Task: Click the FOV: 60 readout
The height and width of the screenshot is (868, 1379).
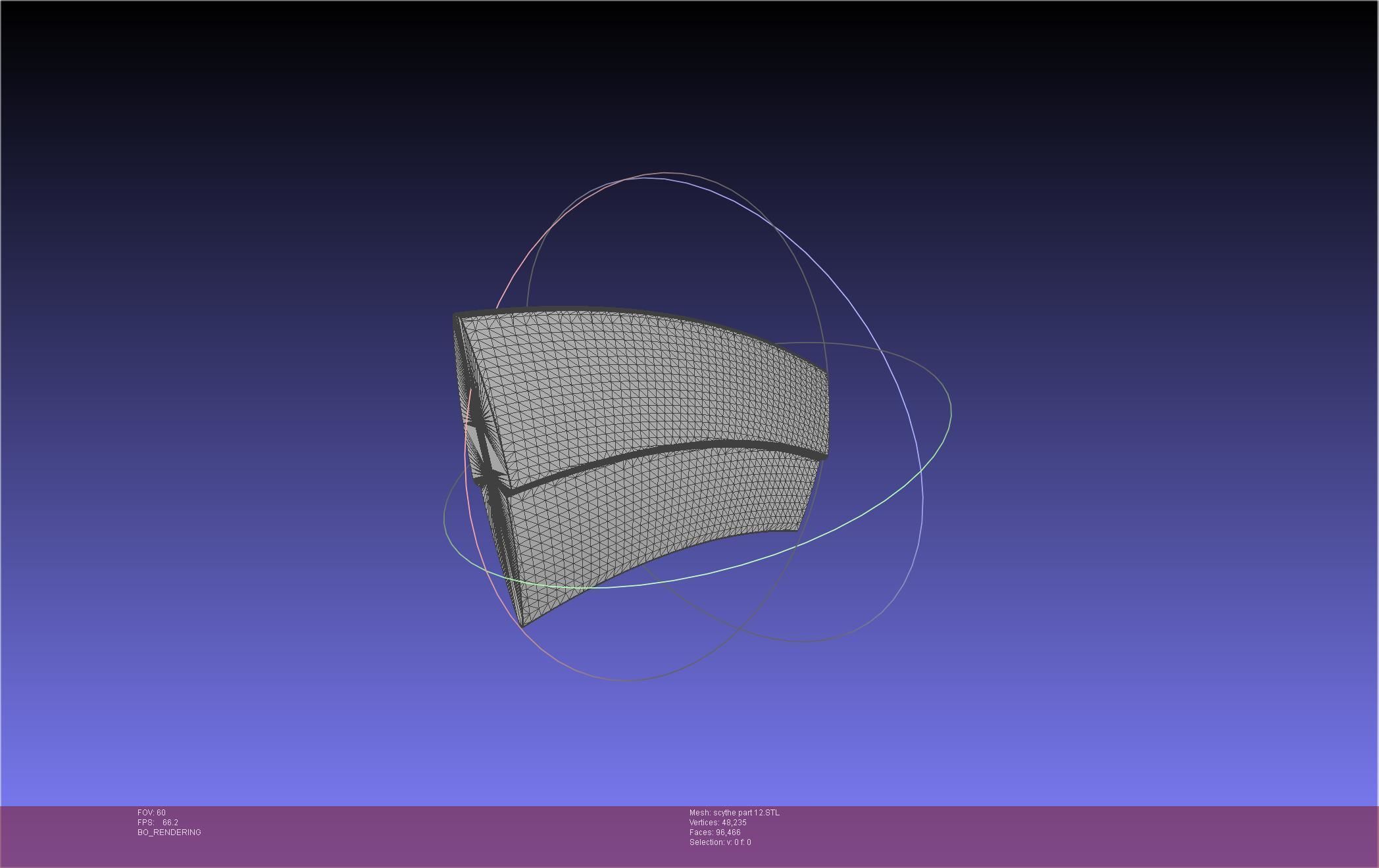Action: coord(151,813)
